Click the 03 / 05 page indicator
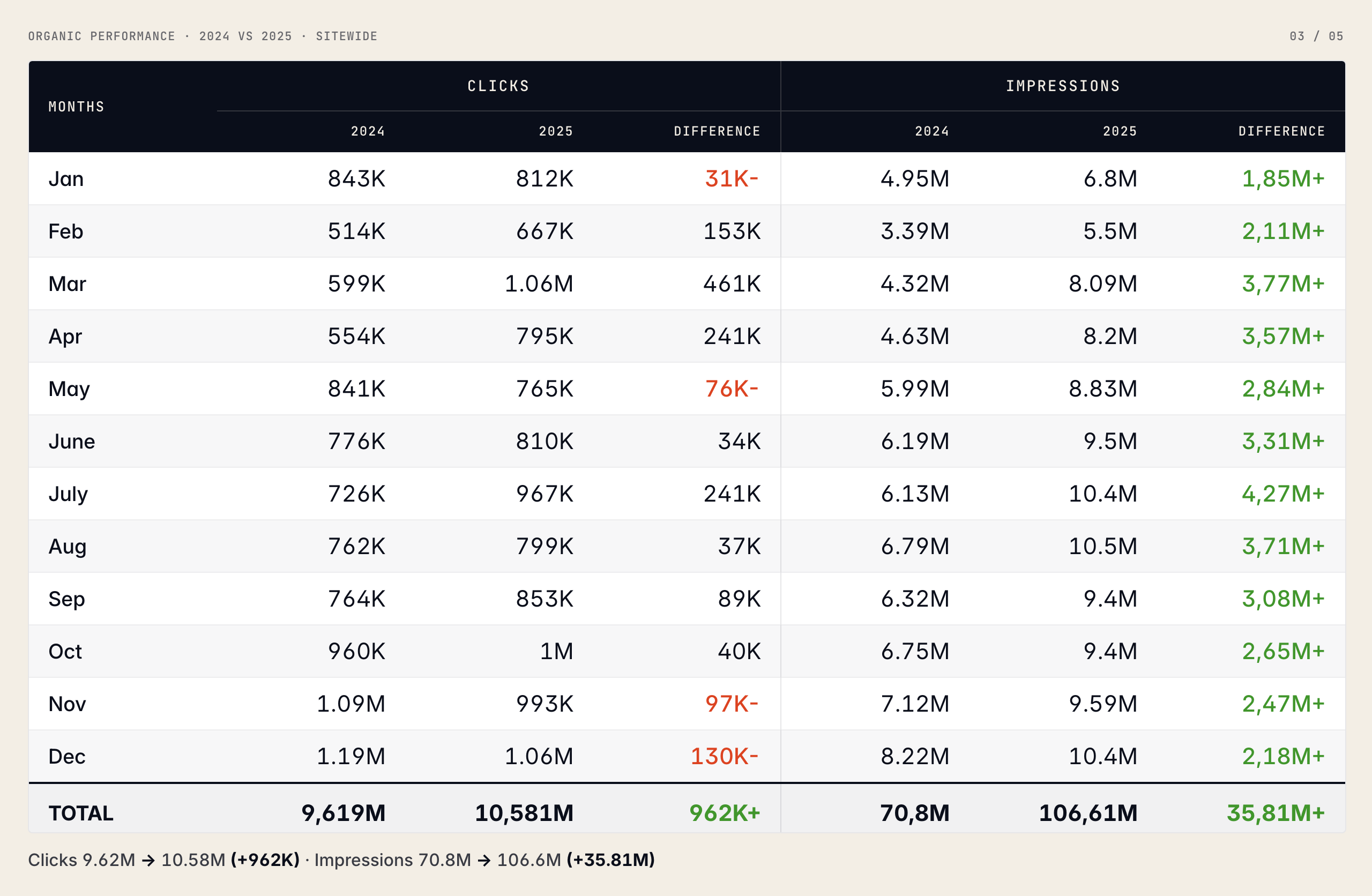Viewport: 1372px width, 896px height. (x=1316, y=36)
